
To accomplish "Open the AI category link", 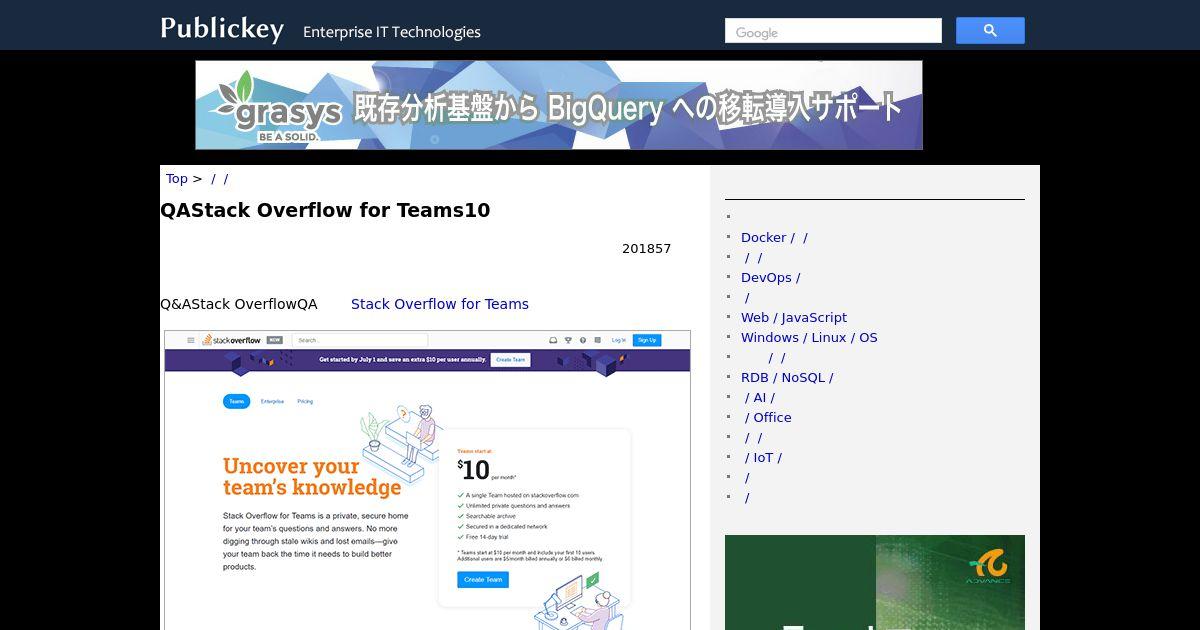I will pyautogui.click(x=759, y=397).
